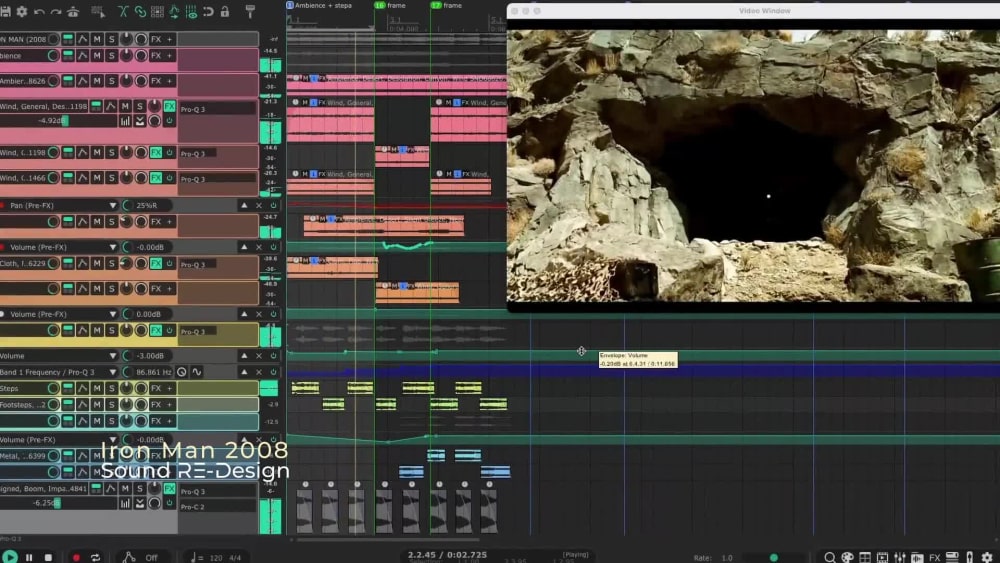
Task: Adjust volume fader showing -6.25dB
Action: tap(57, 503)
